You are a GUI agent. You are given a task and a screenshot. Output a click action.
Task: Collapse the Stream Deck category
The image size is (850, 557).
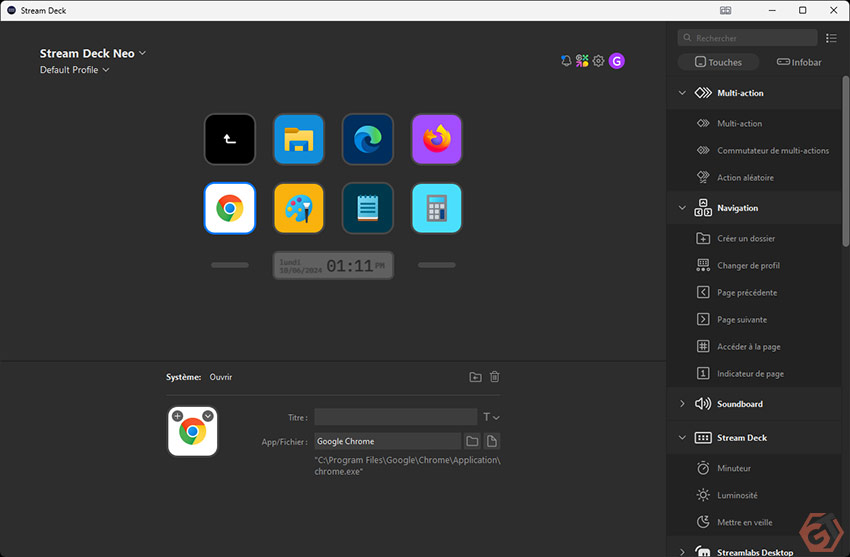point(682,437)
